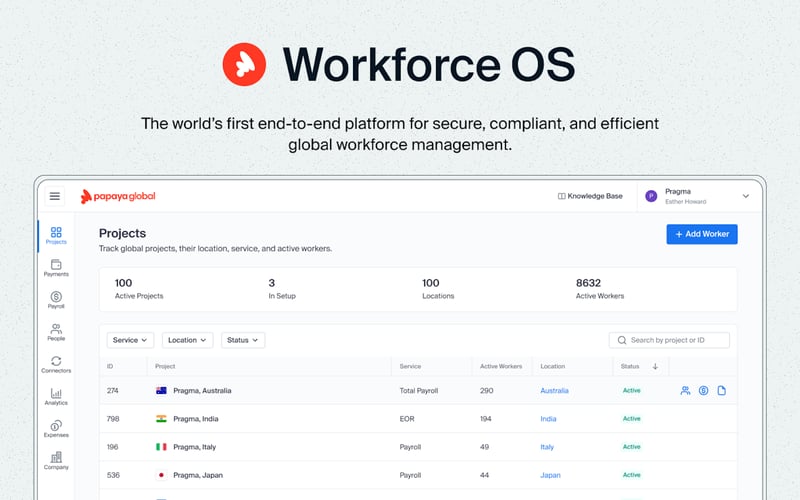The image size is (800, 500).
Task: Open the Service filter dropdown
Action: pyautogui.click(x=130, y=340)
